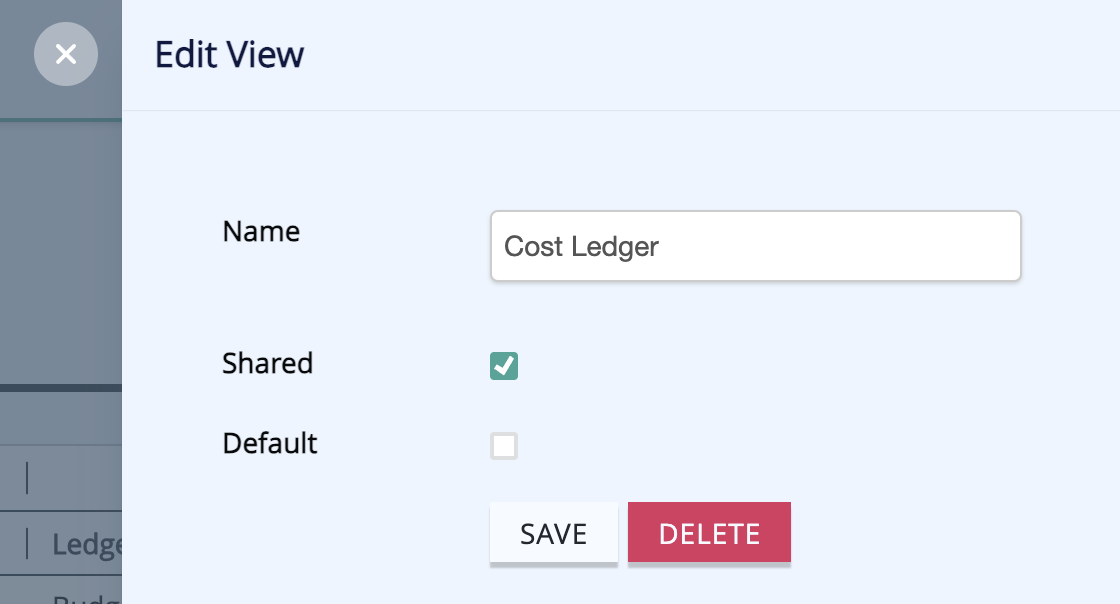Close the Edit View panel with X
The height and width of the screenshot is (604, 1120).
(66, 54)
